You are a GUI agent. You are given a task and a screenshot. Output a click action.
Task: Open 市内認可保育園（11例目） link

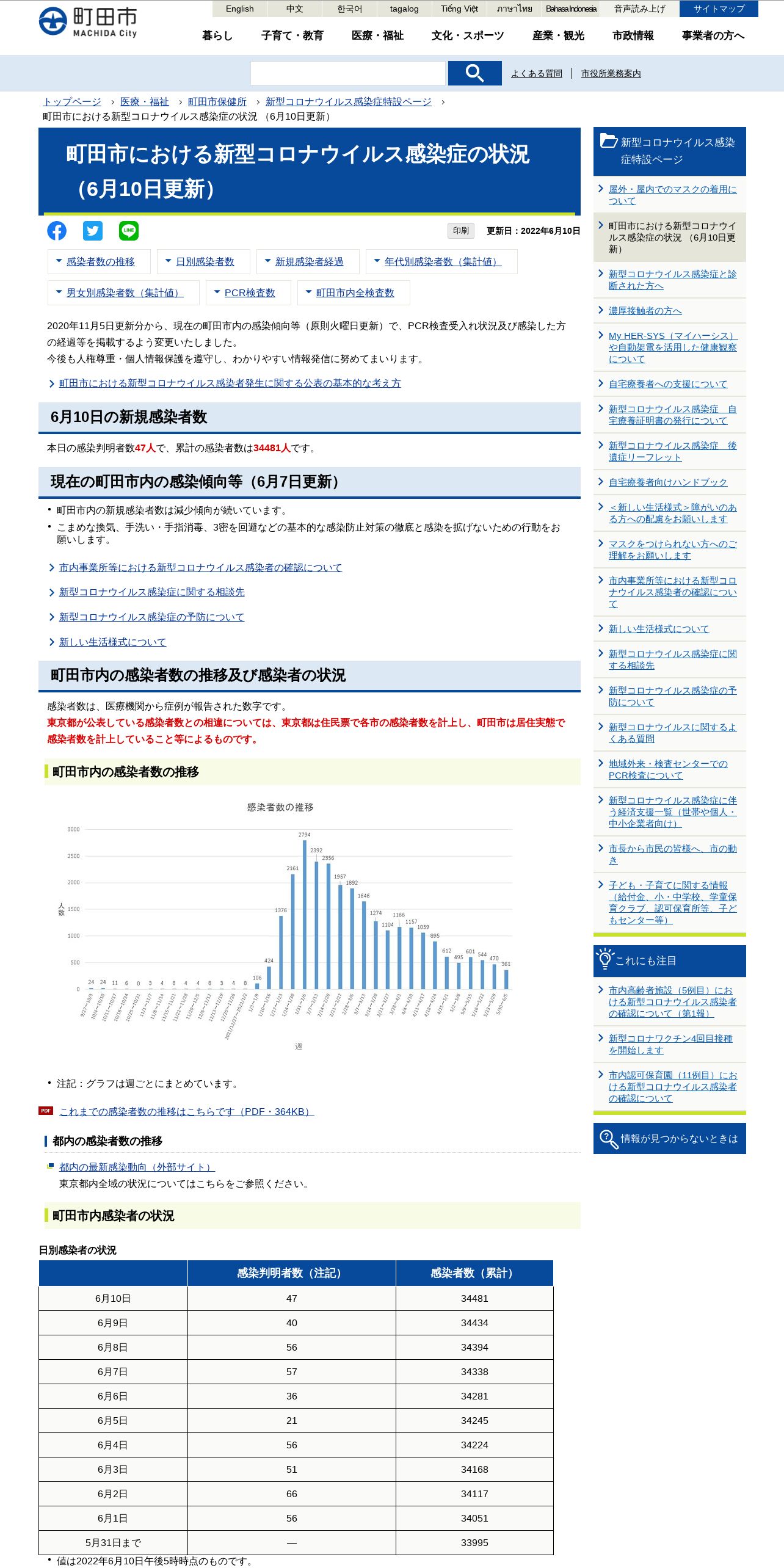point(672,1086)
